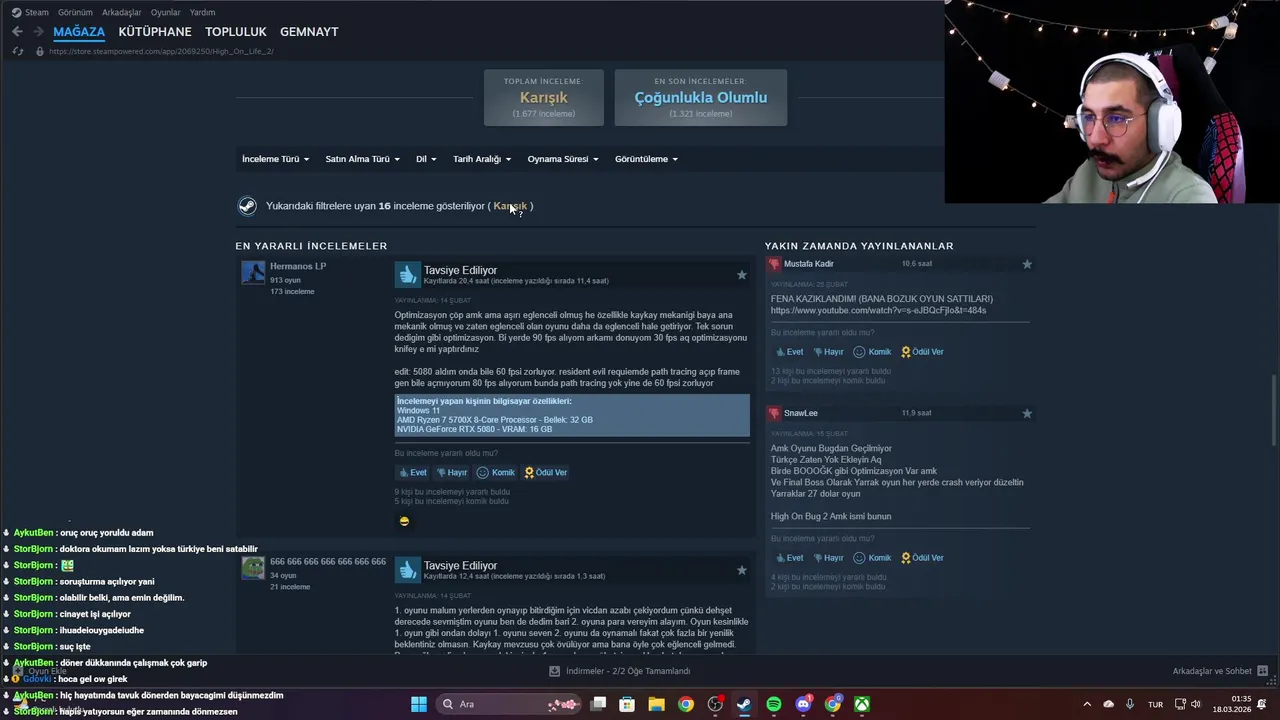
Task: Open Spotify from the taskbar
Action: coord(774,704)
